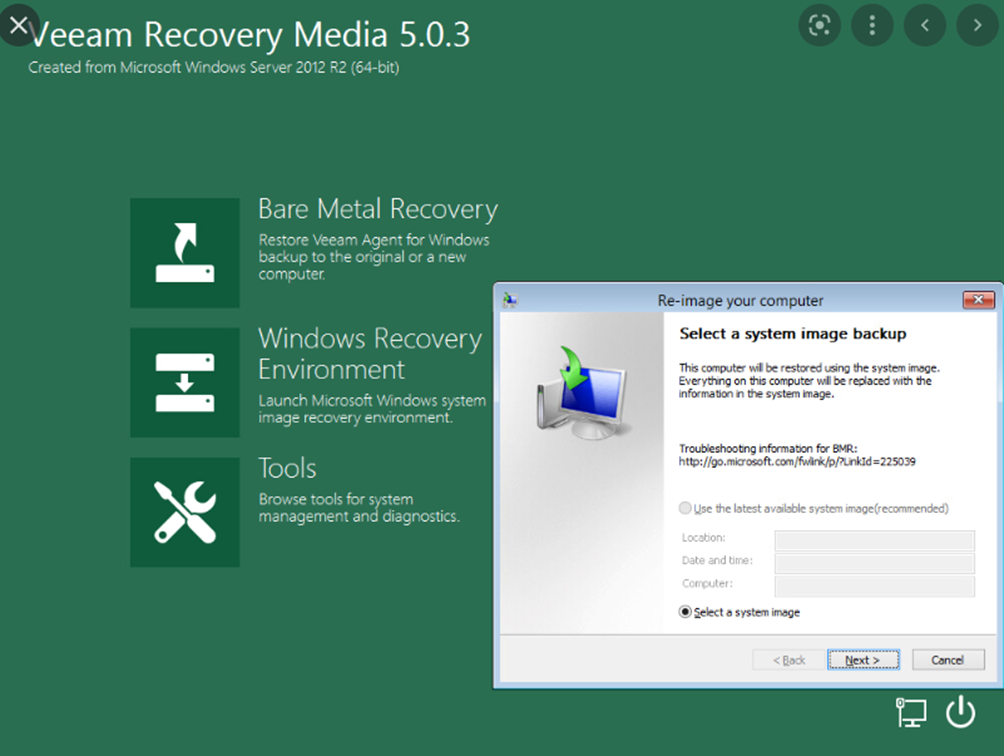Go to next image arrow
This screenshot has height=756, width=1004.
coord(977,25)
